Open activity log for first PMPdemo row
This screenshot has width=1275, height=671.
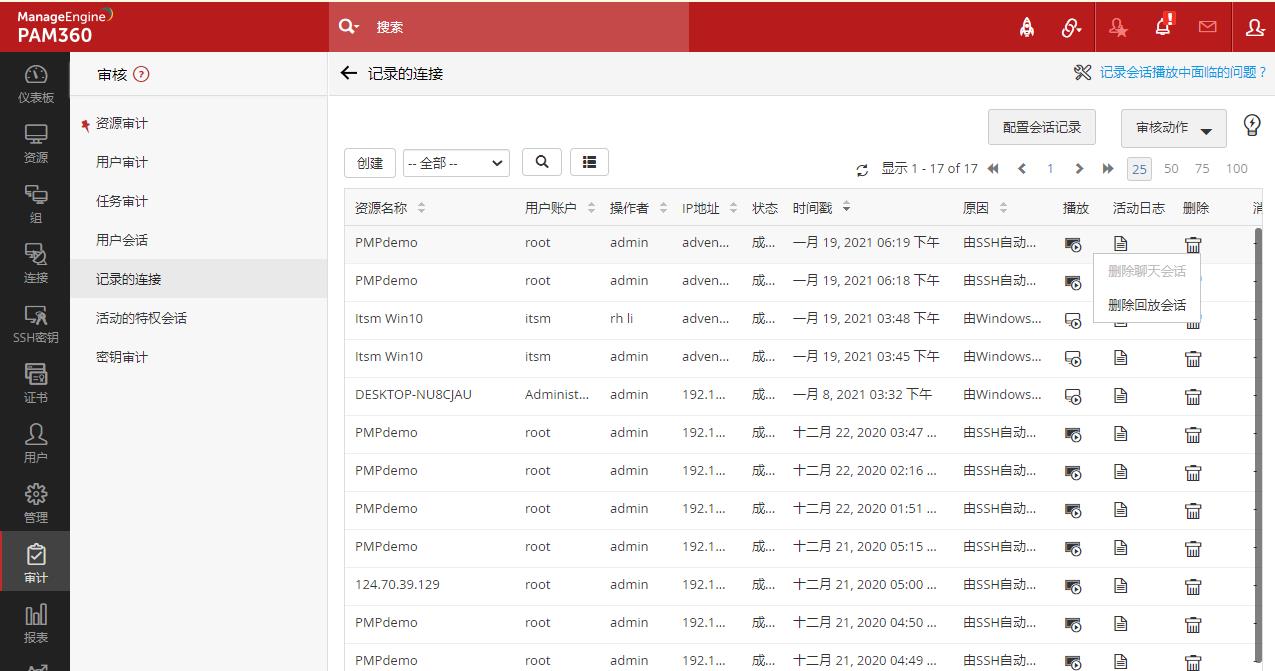(x=1120, y=243)
